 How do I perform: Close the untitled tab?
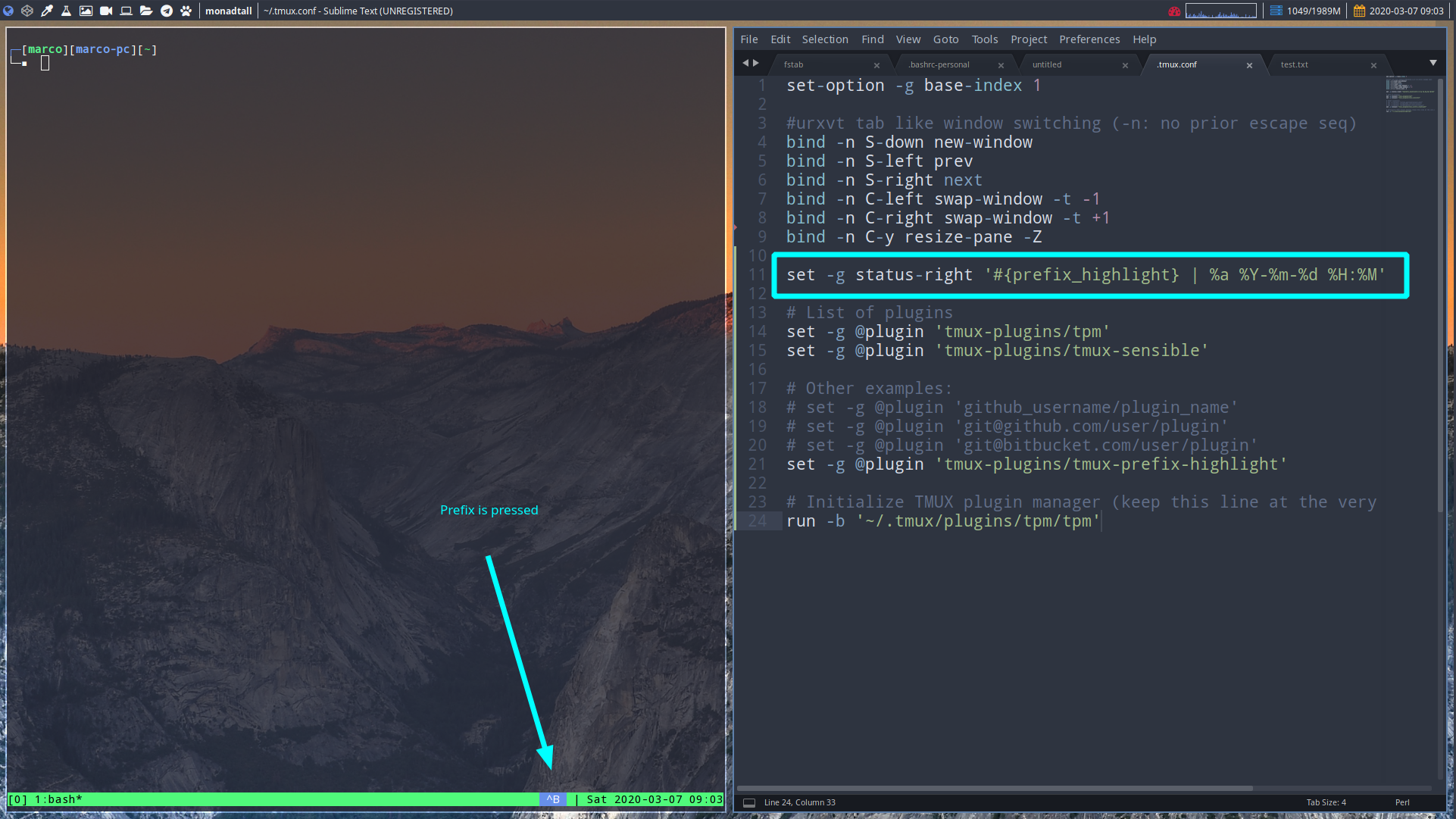click(1126, 65)
